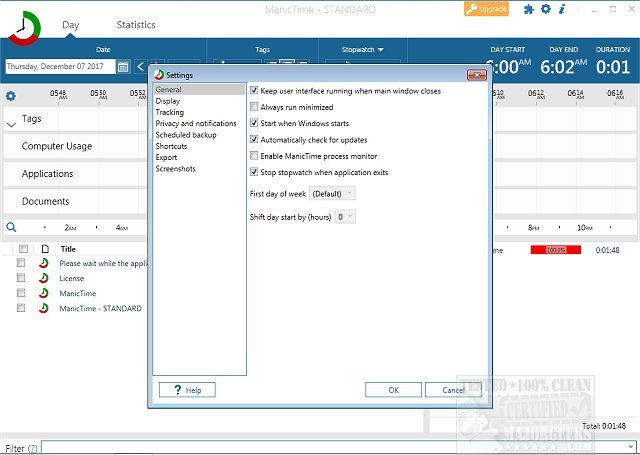Open the Stopwatch dropdown arrow
Screen dimensions: 640x455
380,50
